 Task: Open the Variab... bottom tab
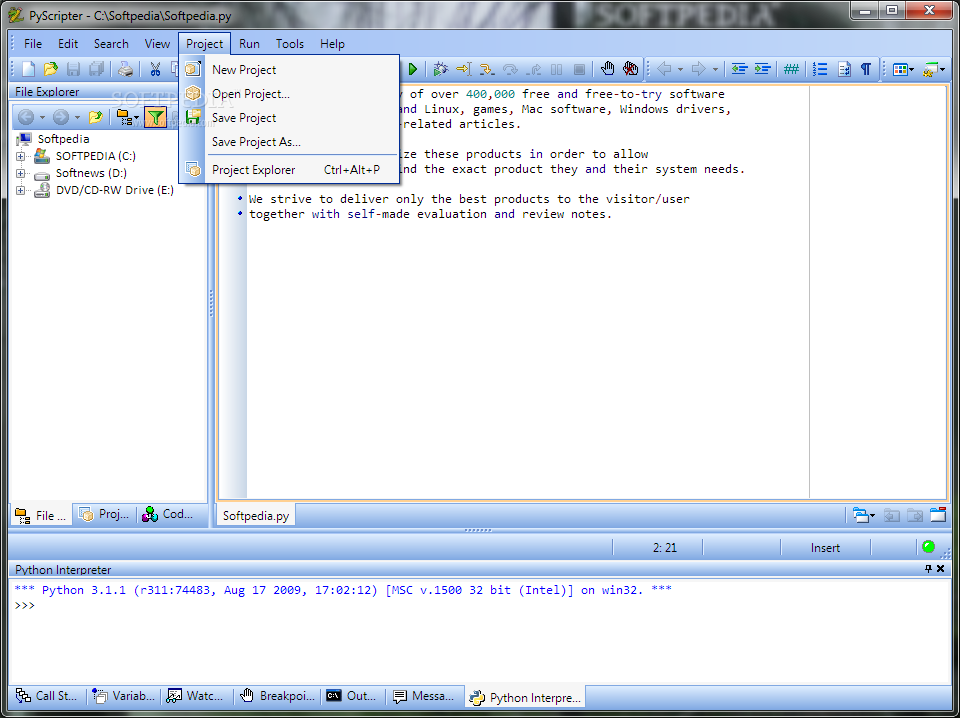pos(124,696)
